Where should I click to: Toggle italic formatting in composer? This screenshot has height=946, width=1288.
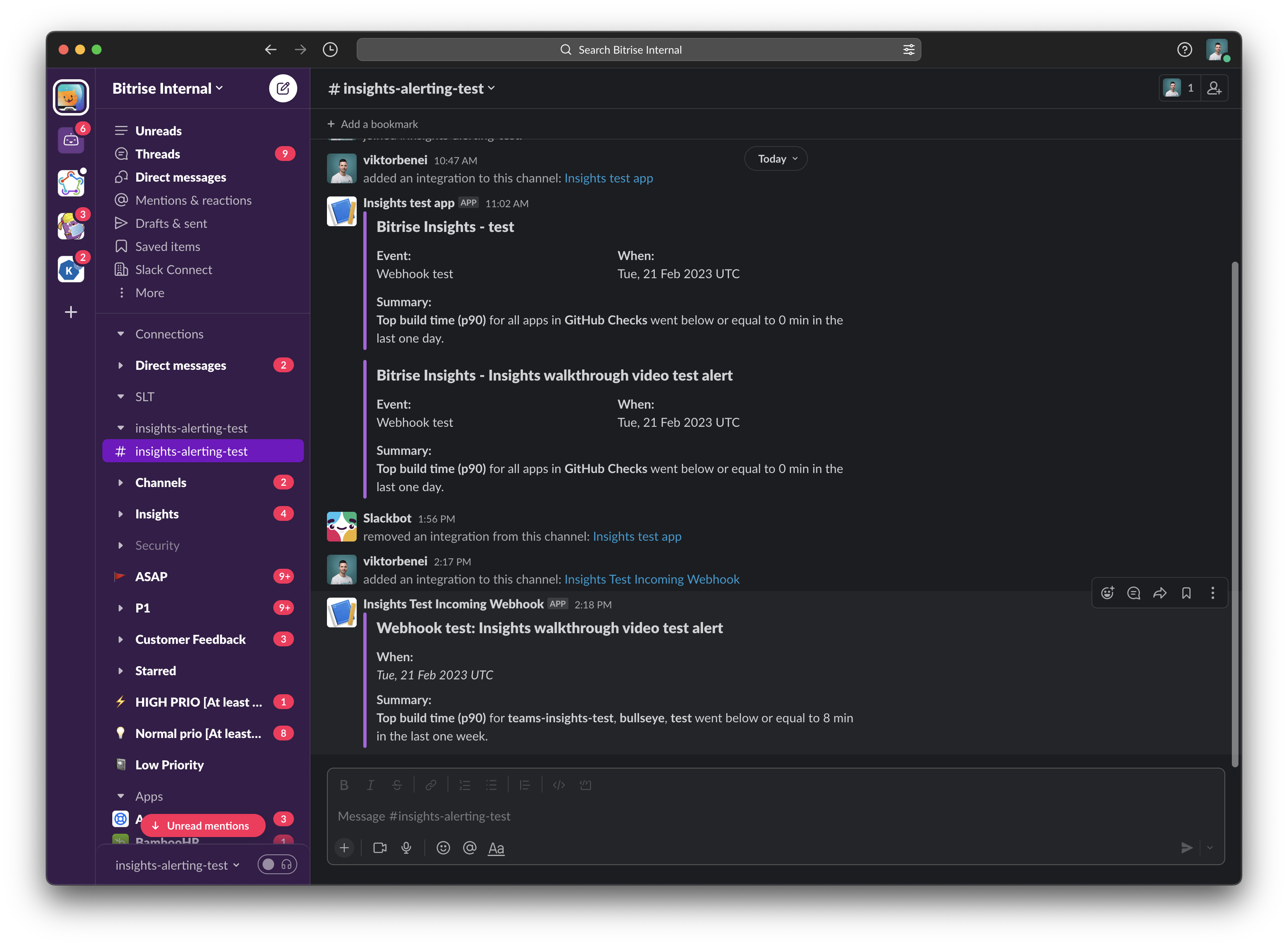(x=371, y=785)
